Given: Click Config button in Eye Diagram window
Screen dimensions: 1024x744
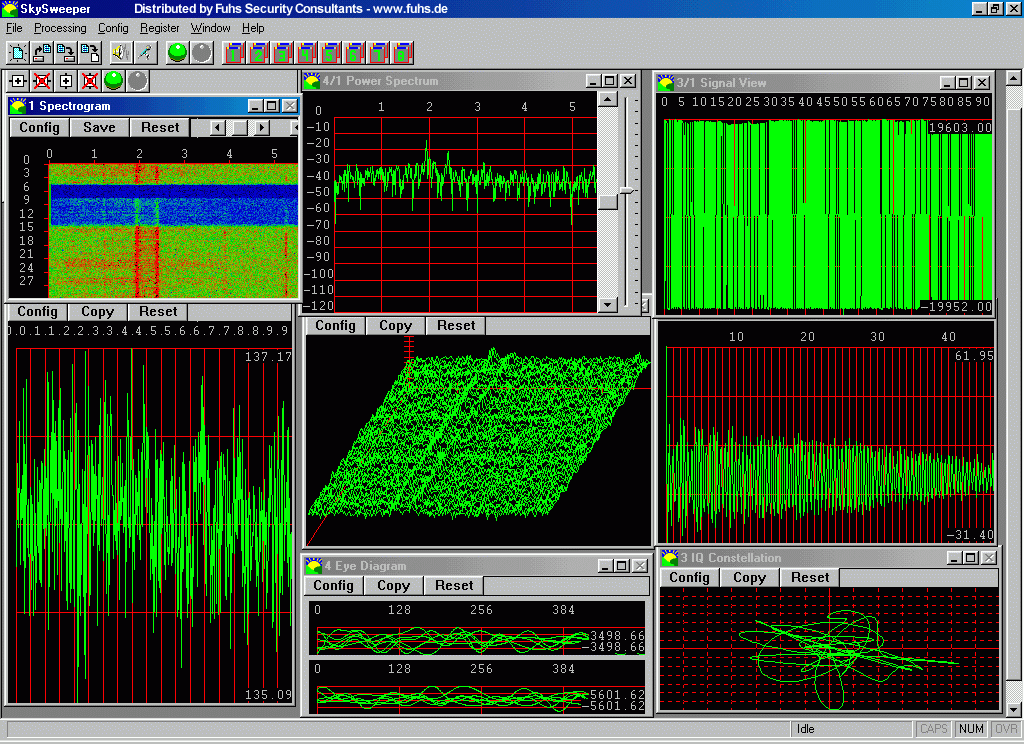Looking at the screenshot, I should click(x=334, y=586).
